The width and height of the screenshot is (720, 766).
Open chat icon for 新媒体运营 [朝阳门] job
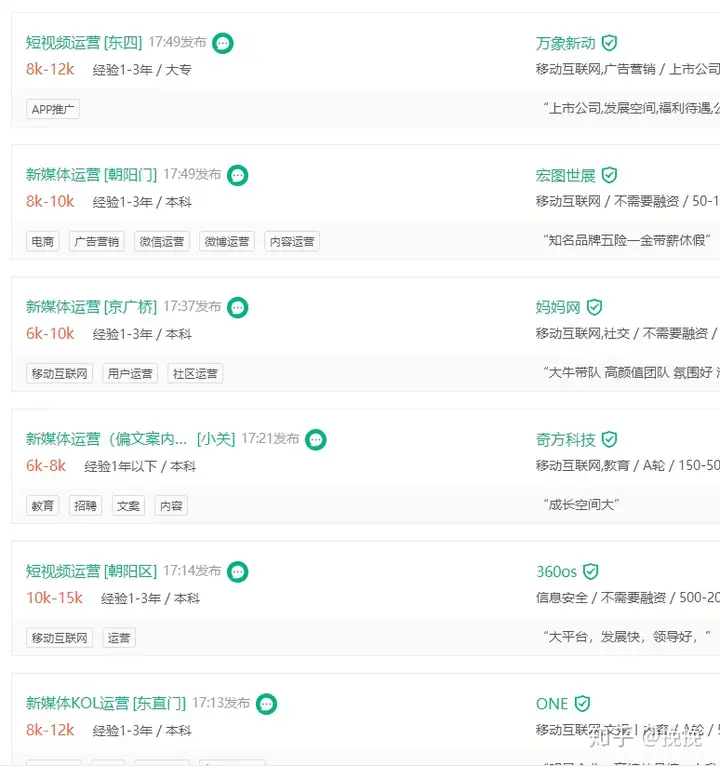point(238,175)
